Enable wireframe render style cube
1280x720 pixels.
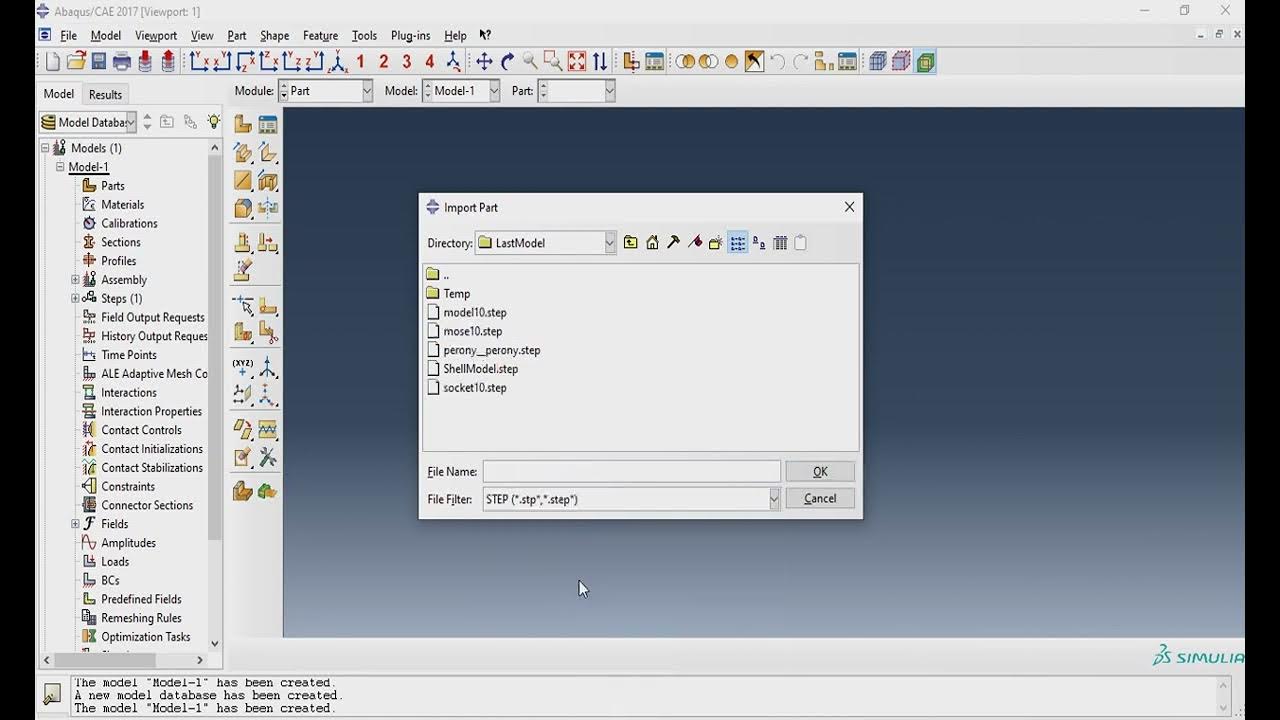[878, 62]
